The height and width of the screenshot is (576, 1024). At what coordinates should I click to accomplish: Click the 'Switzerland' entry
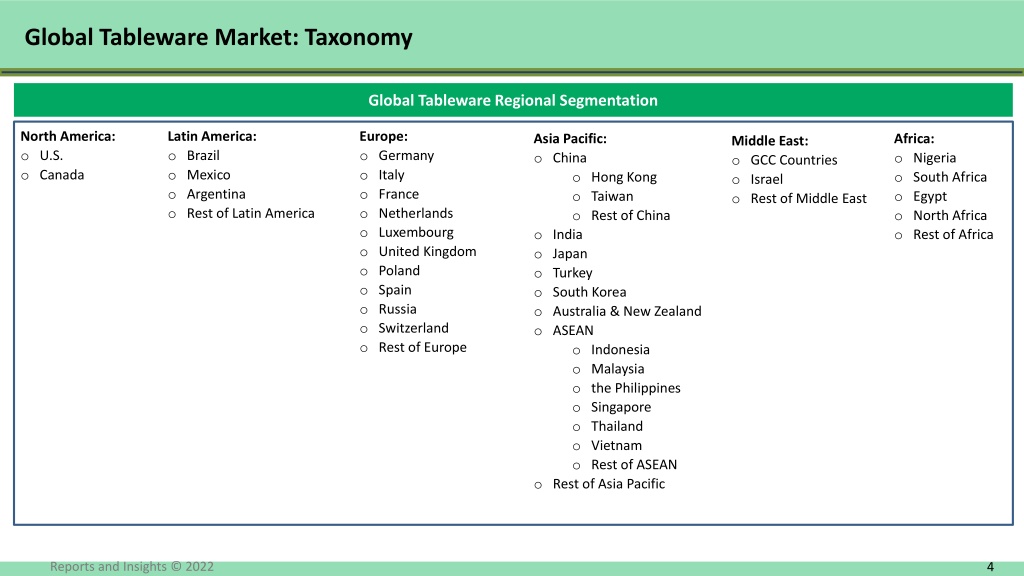point(413,328)
